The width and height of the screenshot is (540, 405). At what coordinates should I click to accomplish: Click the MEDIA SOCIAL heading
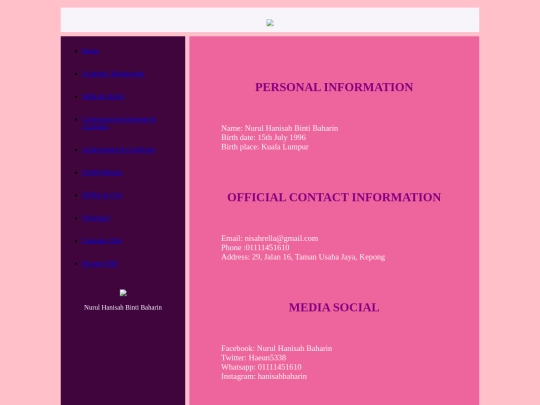coord(334,308)
